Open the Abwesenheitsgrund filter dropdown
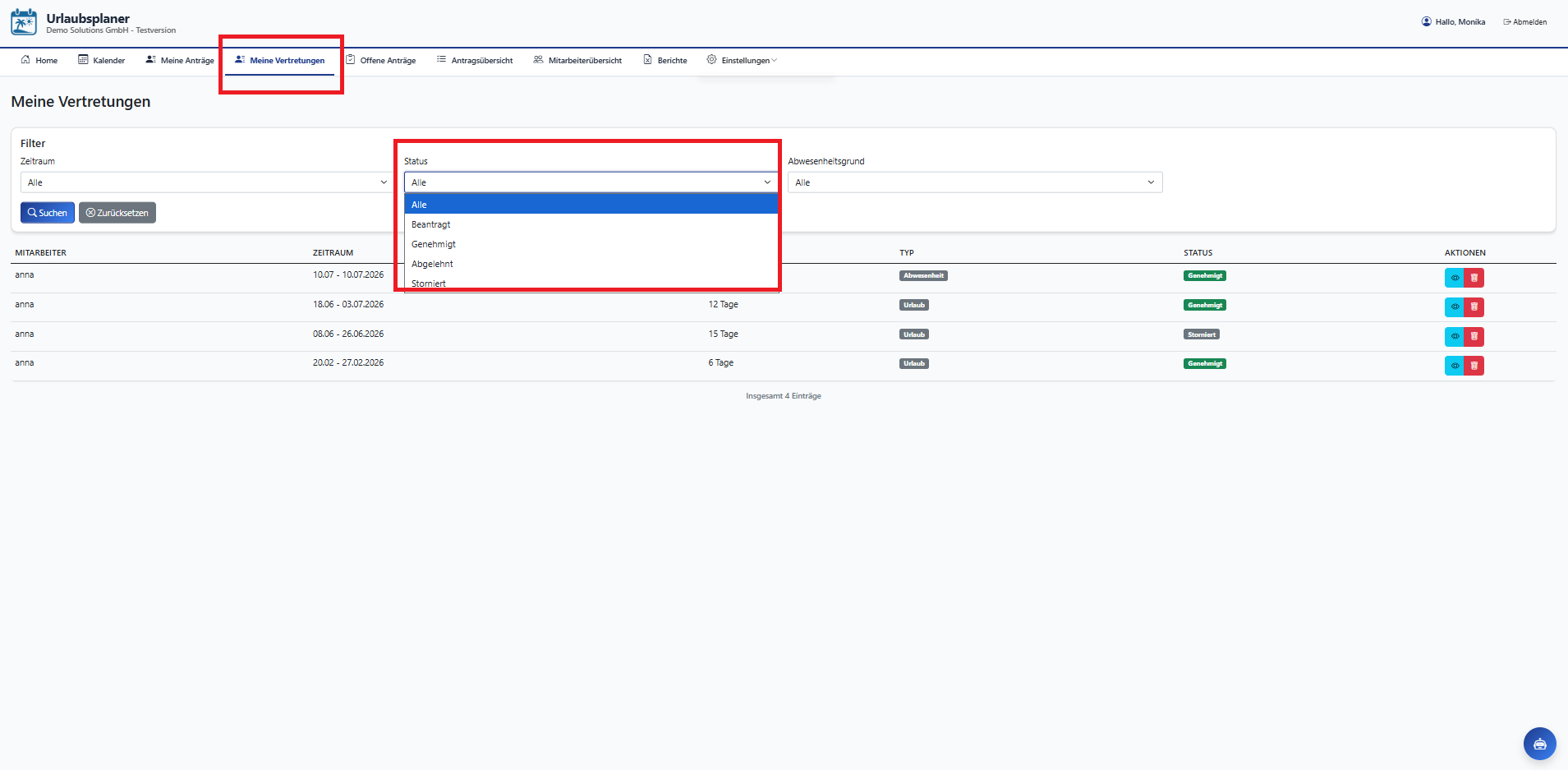The width and height of the screenshot is (1568, 770). [975, 182]
